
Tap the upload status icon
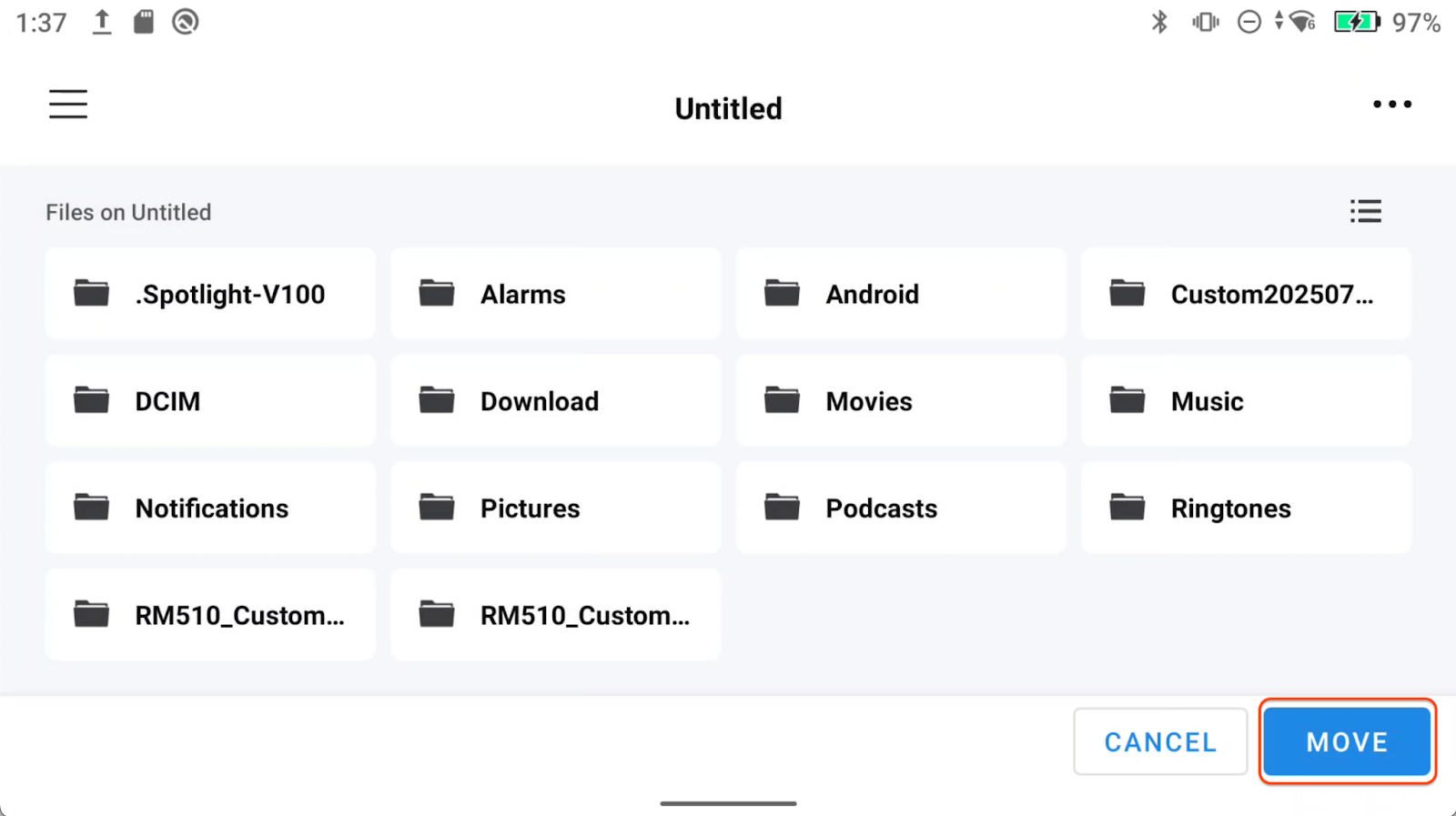tap(102, 22)
